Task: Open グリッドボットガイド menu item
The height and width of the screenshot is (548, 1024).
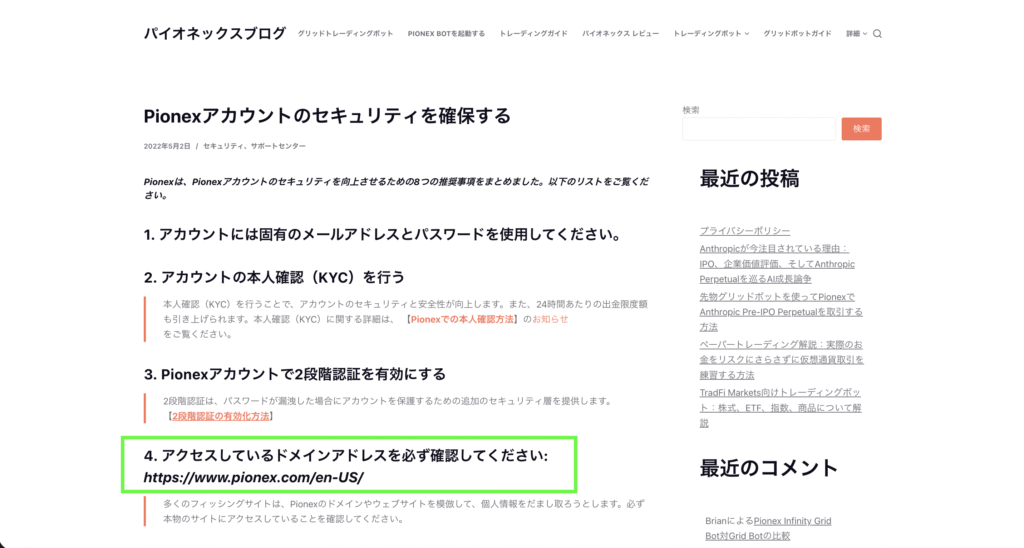Action: pos(797,34)
